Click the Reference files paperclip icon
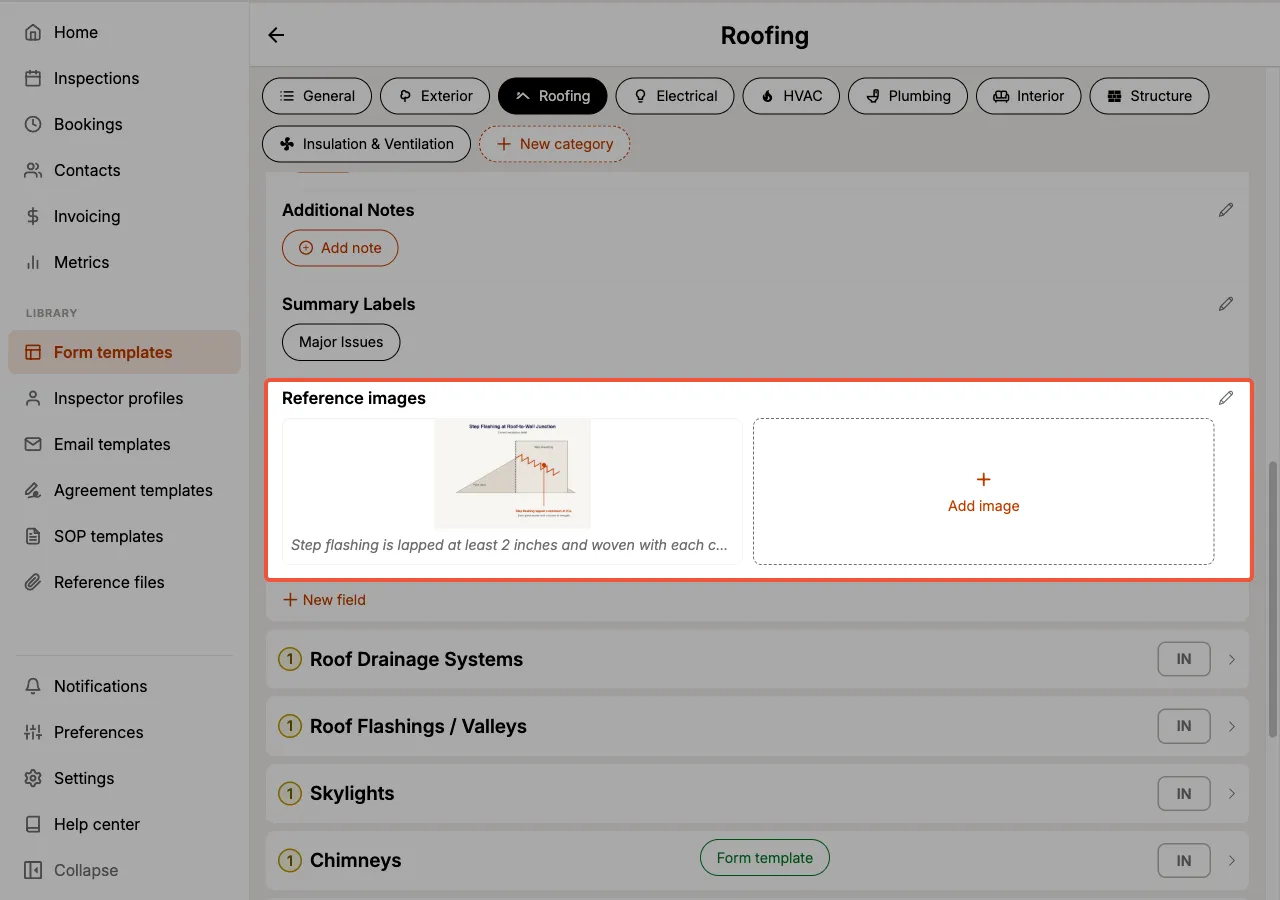Viewport: 1280px width, 900px height. (33, 582)
